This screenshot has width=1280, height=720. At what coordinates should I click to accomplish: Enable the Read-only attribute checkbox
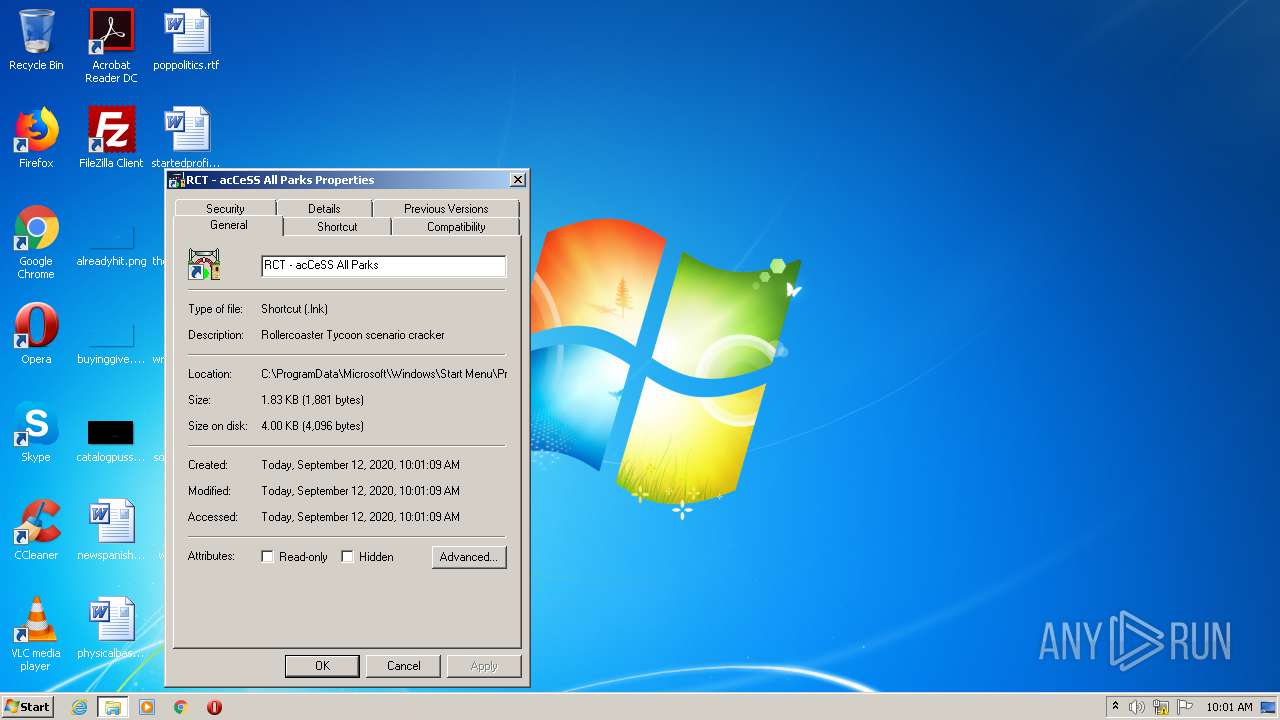(267, 557)
